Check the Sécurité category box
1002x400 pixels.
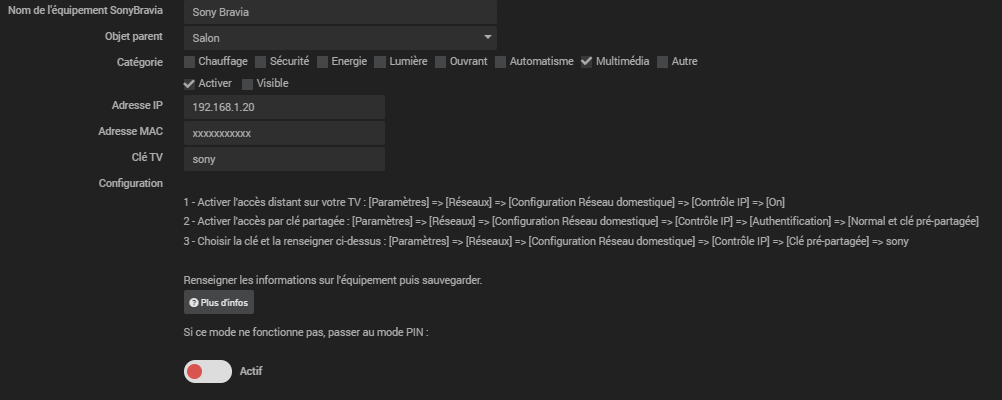click(261, 62)
